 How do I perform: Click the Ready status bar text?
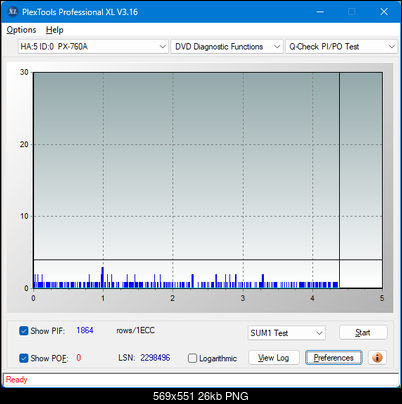pyautogui.click(x=16, y=380)
